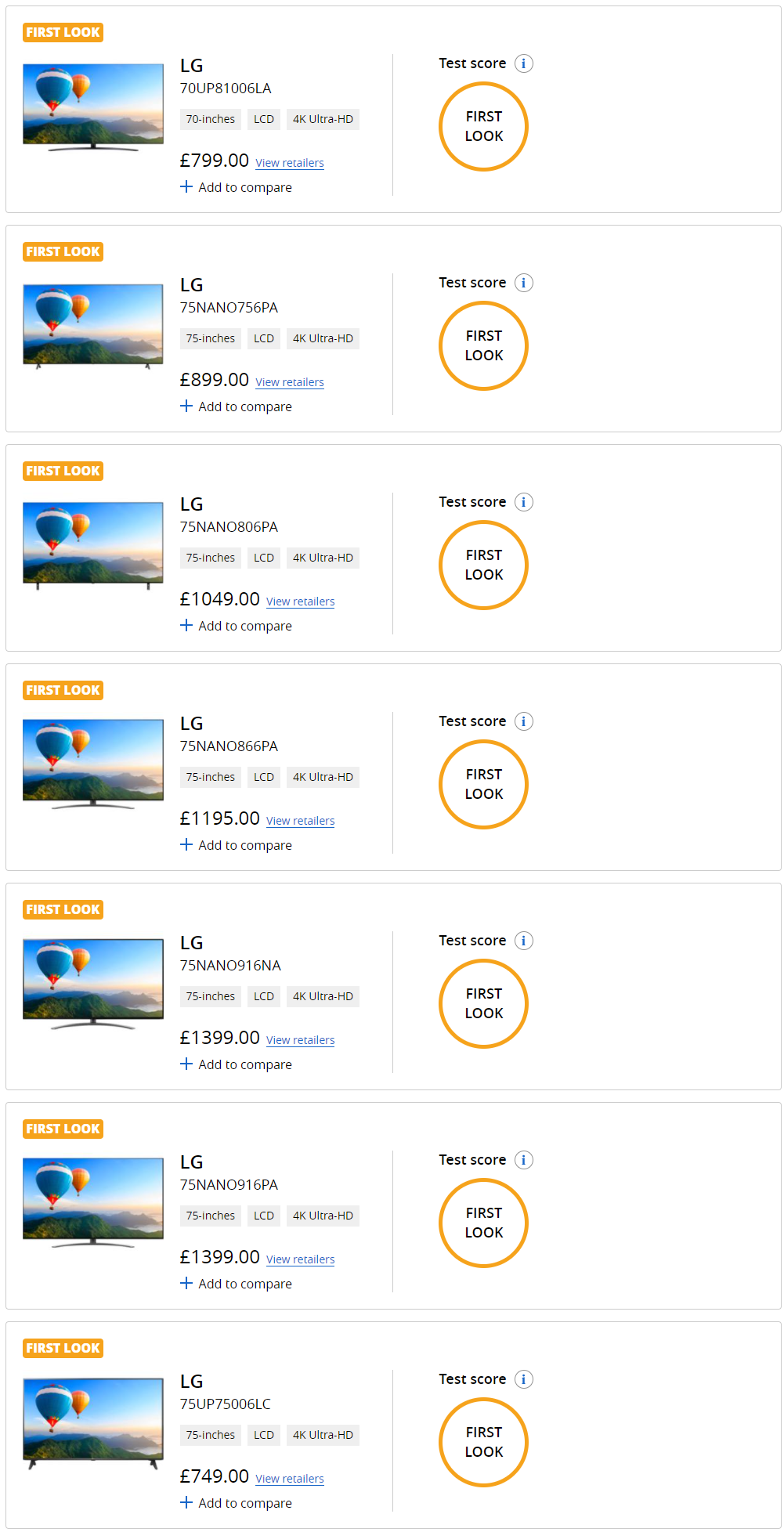This screenshot has height=1532, width=784.
Task: Add LG 75NANO806PA to compare
Action: point(236,626)
